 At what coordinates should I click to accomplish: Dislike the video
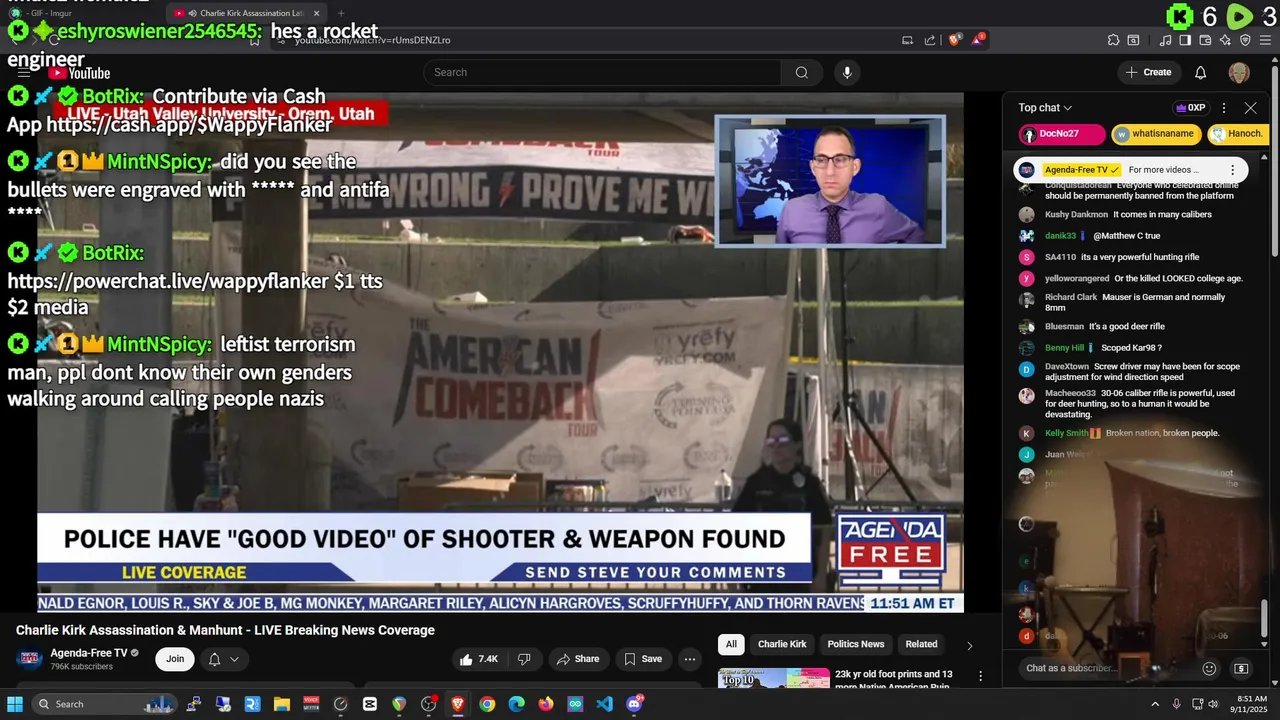(523, 659)
